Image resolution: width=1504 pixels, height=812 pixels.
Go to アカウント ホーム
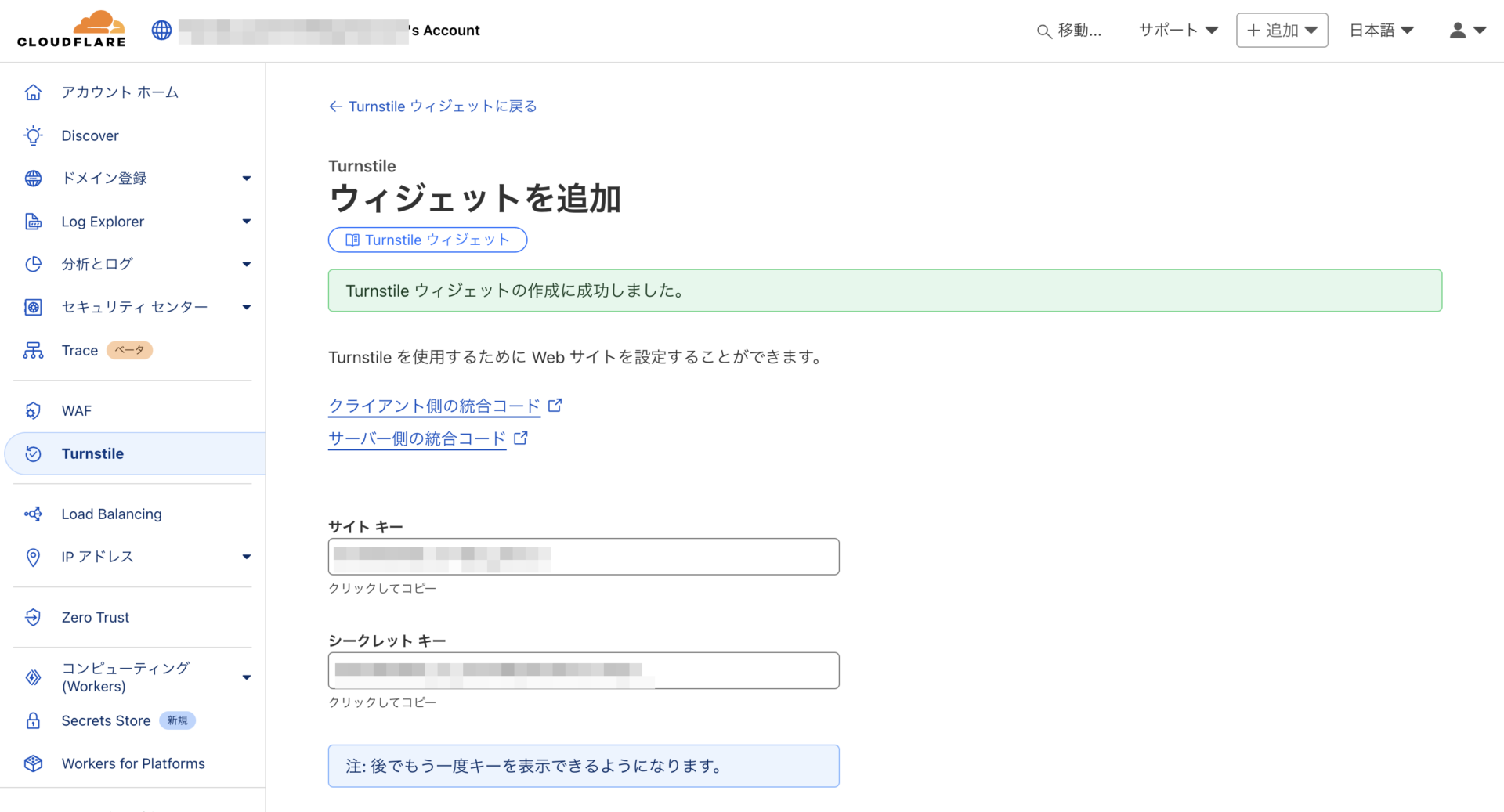coord(120,92)
